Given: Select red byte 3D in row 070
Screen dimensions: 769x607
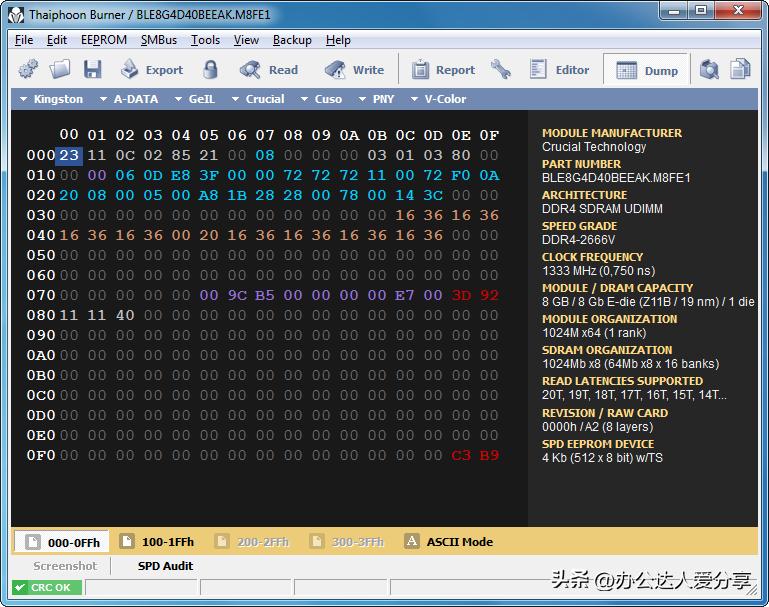Looking at the screenshot, I should click(461, 295).
